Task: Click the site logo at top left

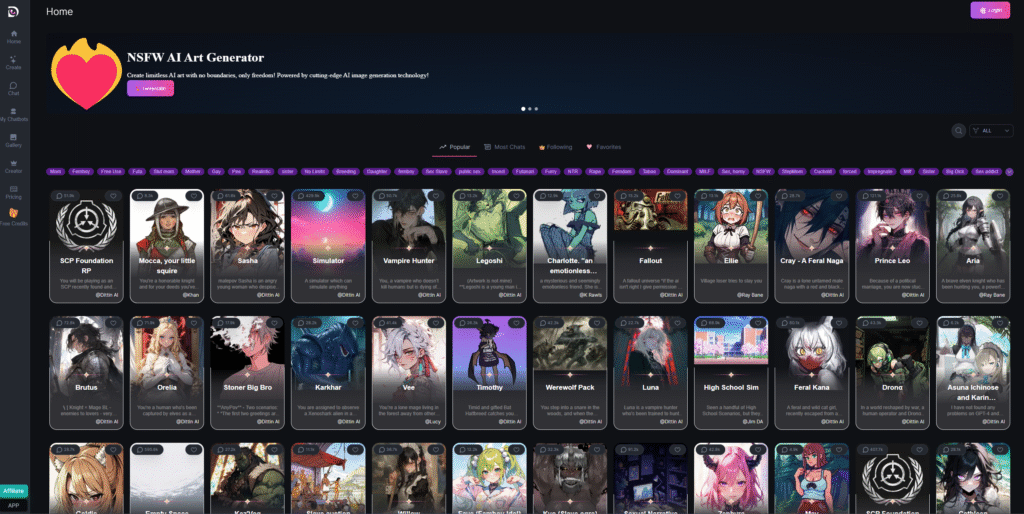Action: [13, 11]
